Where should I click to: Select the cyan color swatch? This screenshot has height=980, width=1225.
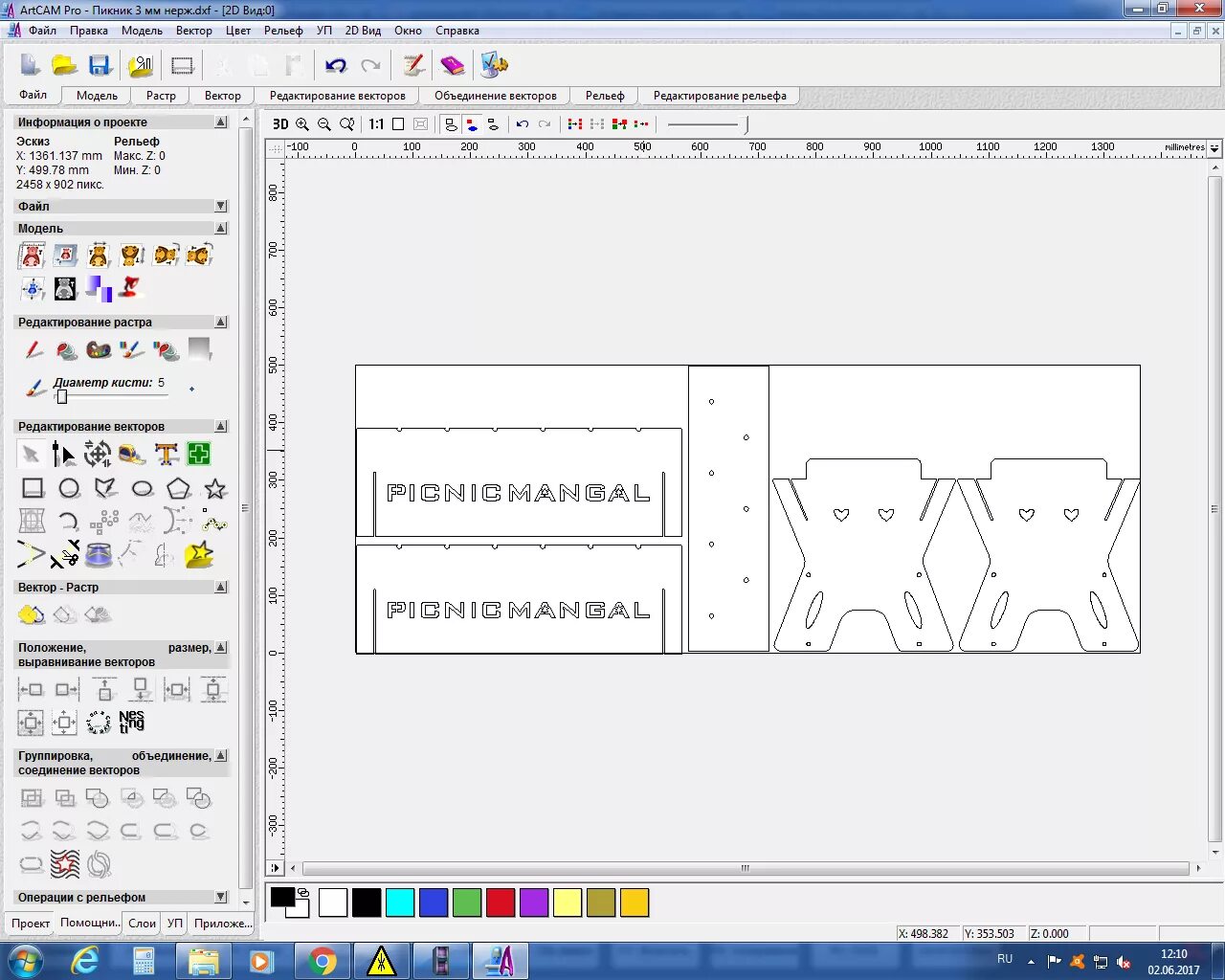tap(400, 902)
